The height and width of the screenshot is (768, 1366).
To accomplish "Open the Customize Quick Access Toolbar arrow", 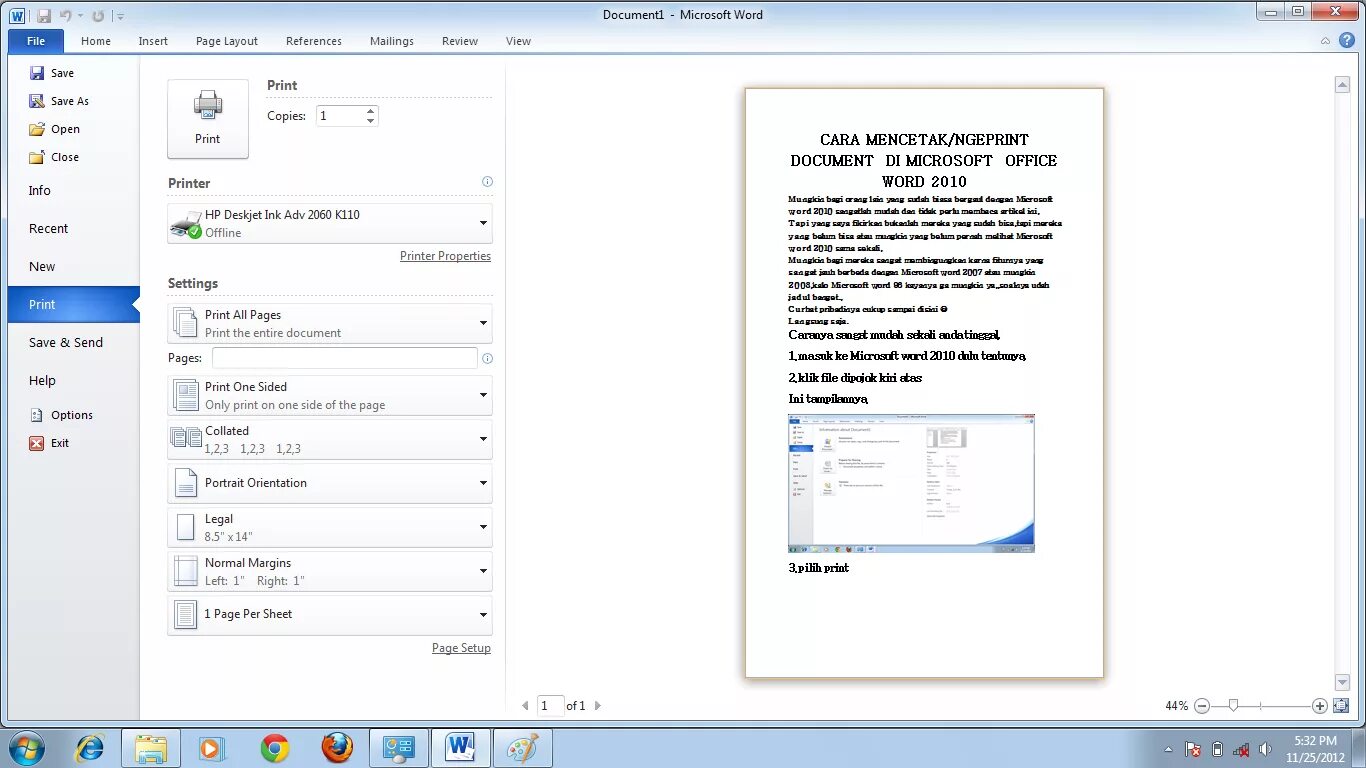I will [120, 16].
